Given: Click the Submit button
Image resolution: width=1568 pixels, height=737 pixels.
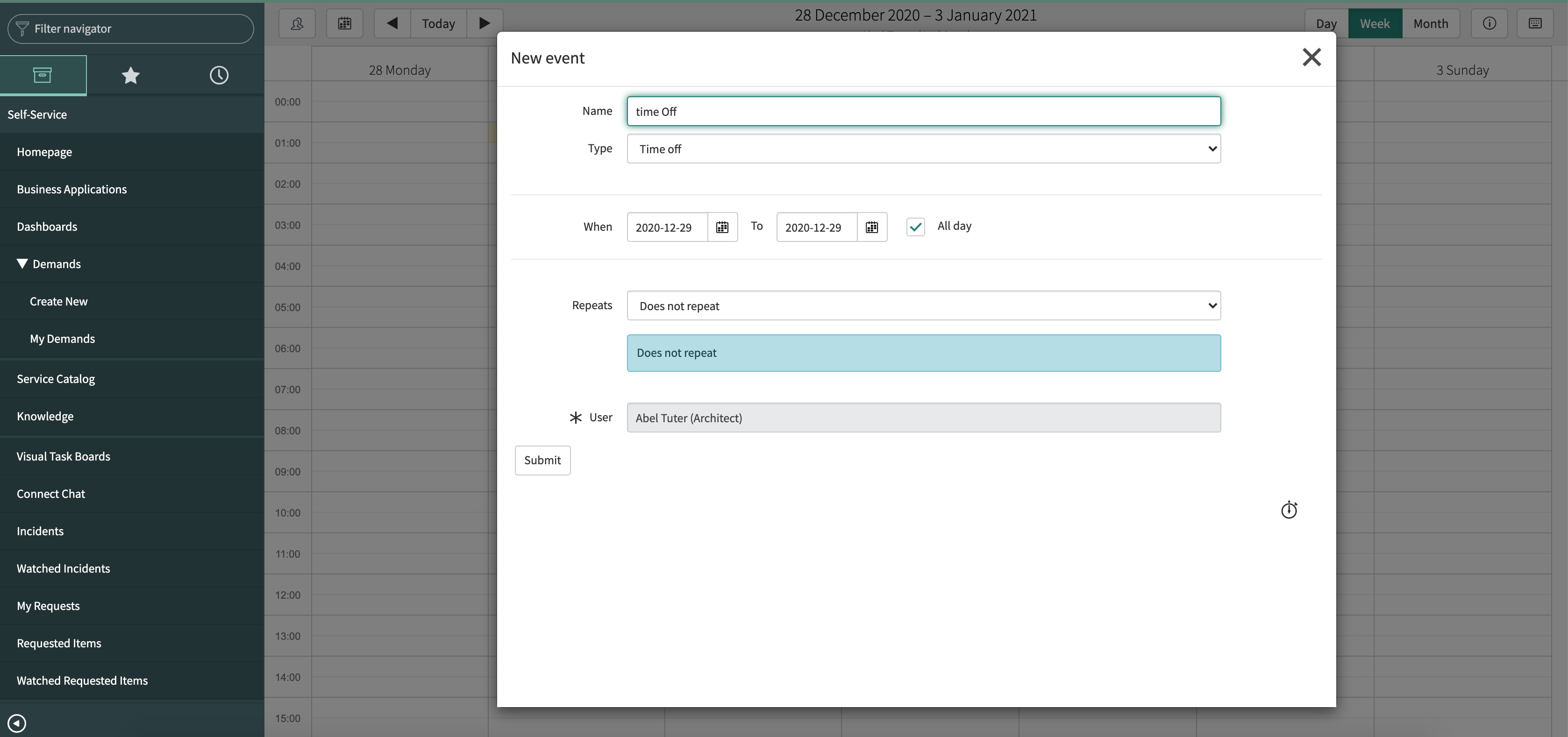Looking at the screenshot, I should 542,460.
